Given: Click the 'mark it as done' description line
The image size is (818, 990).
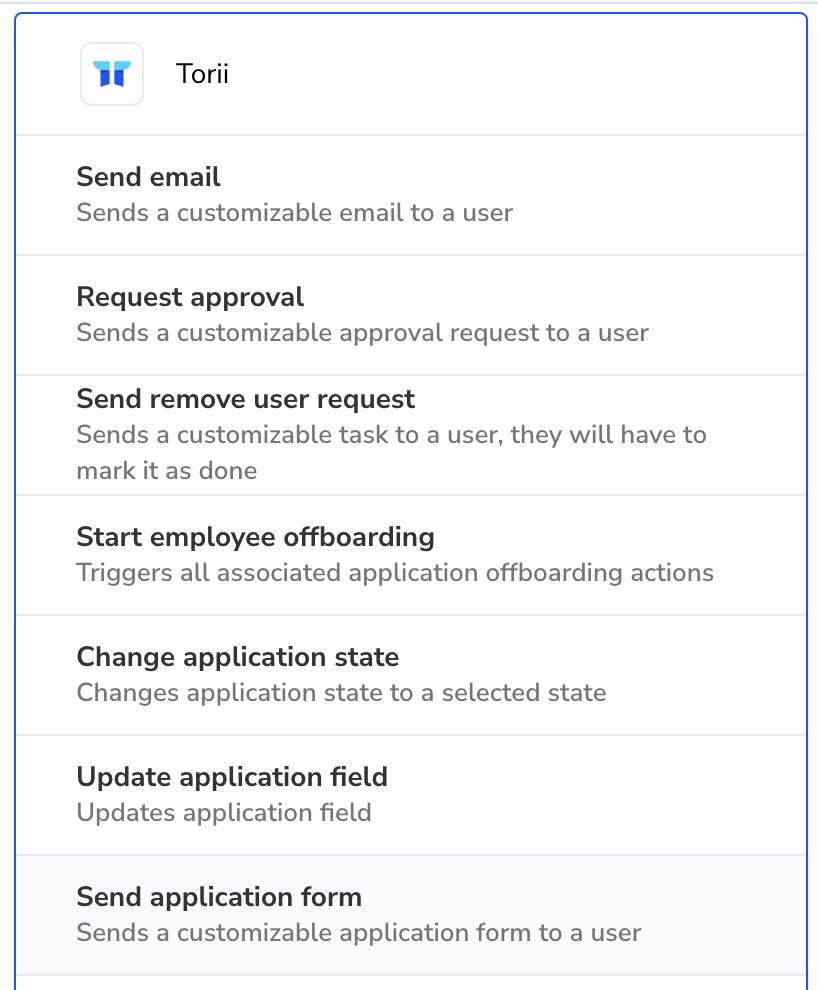Looking at the screenshot, I should pyautogui.click(x=167, y=471).
